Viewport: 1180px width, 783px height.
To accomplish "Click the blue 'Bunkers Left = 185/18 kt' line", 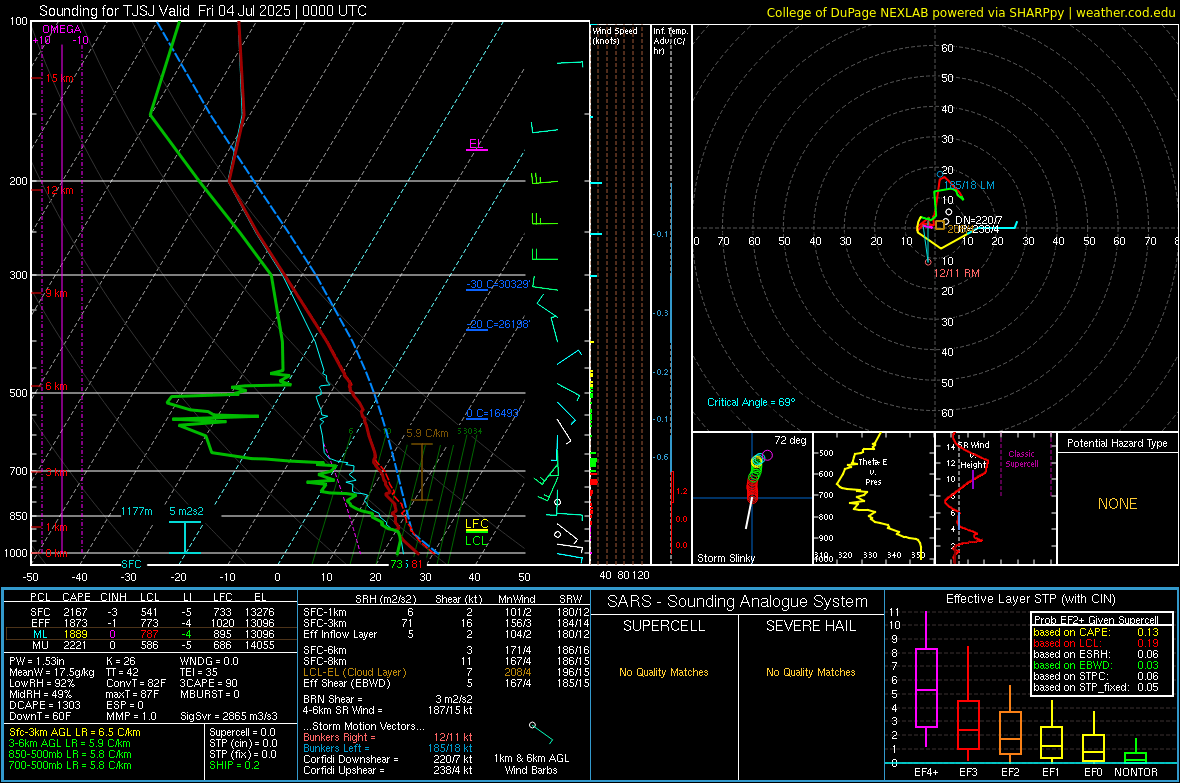I will [x=388, y=748].
